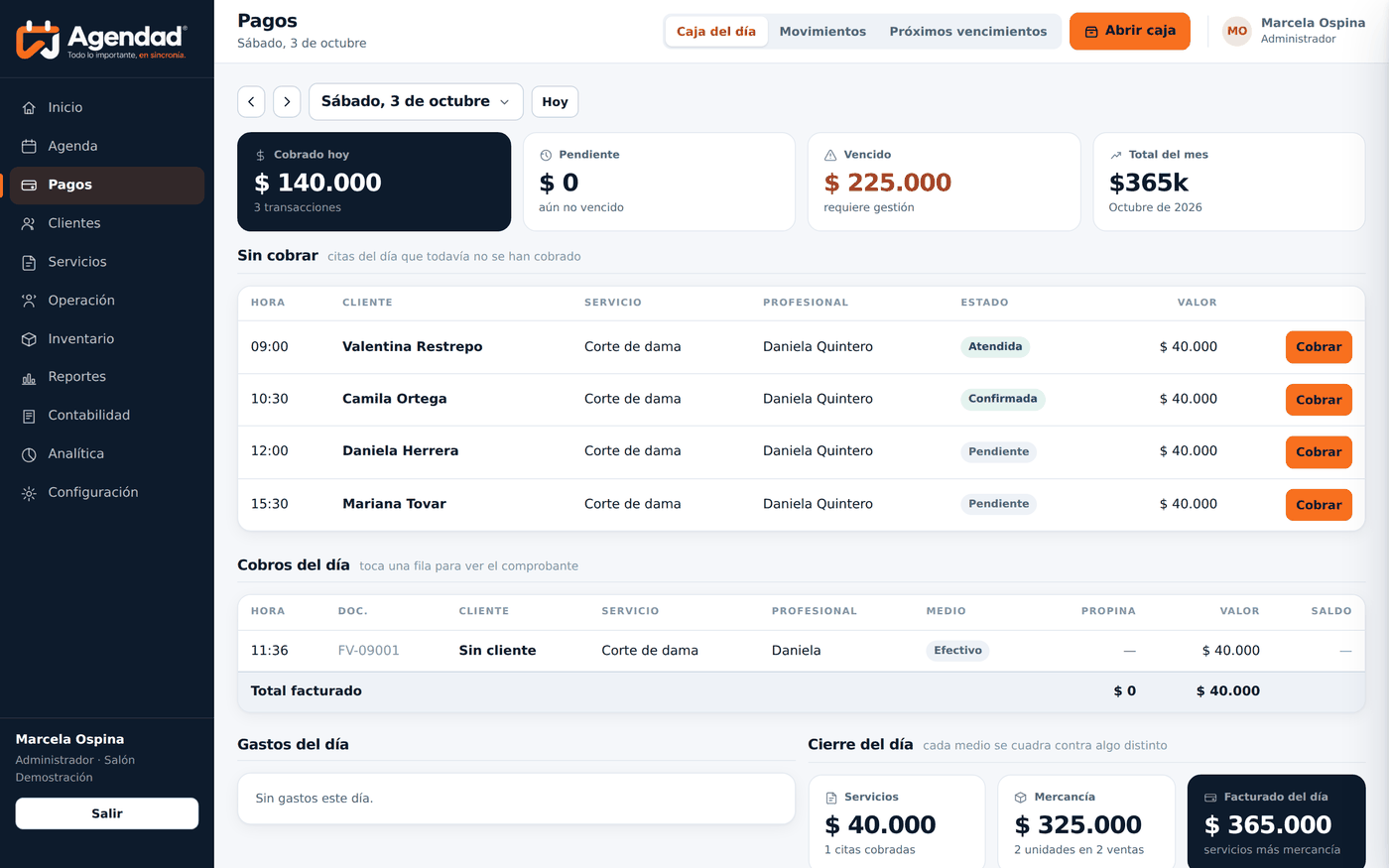
Task: Click the Facturado del día card
Action: coord(1276,822)
